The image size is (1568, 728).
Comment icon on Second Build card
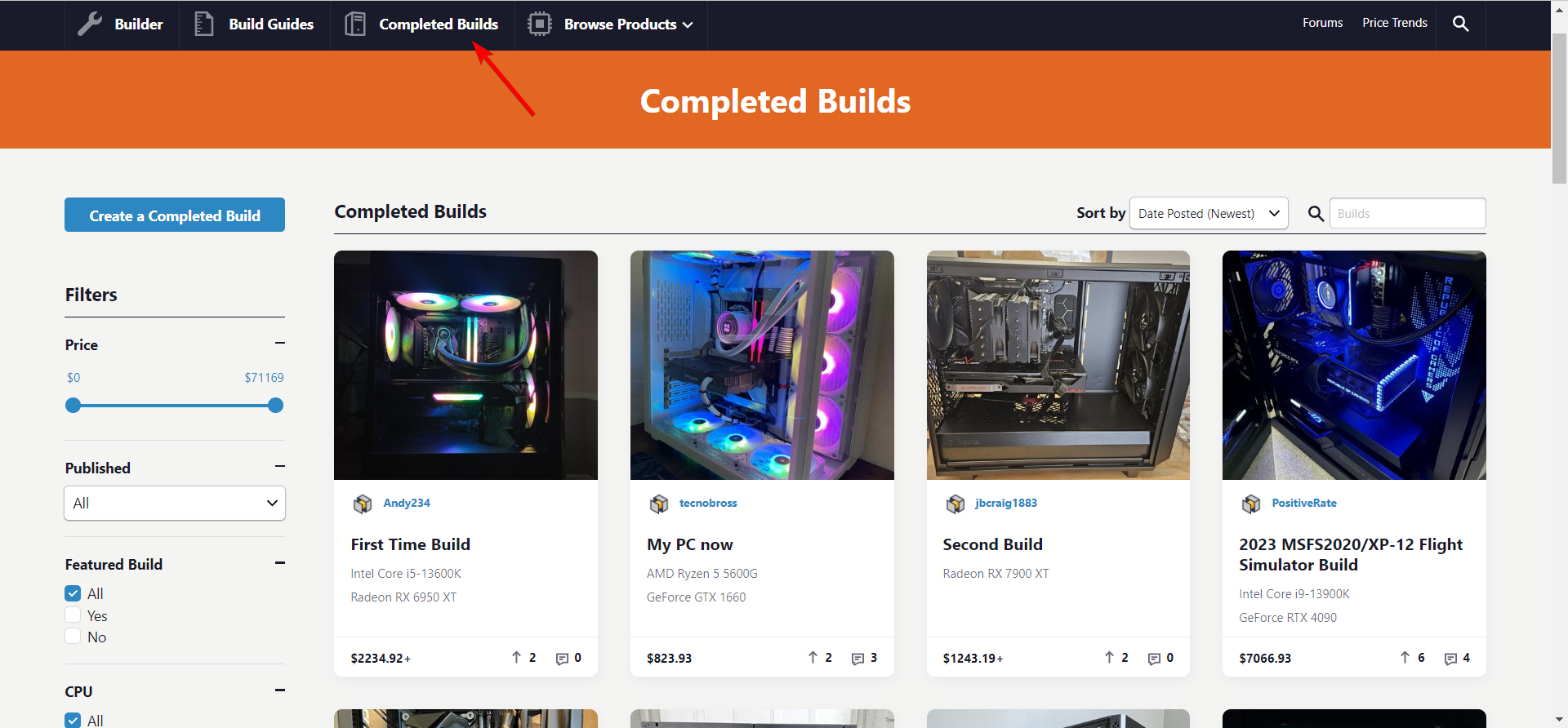(x=1154, y=659)
